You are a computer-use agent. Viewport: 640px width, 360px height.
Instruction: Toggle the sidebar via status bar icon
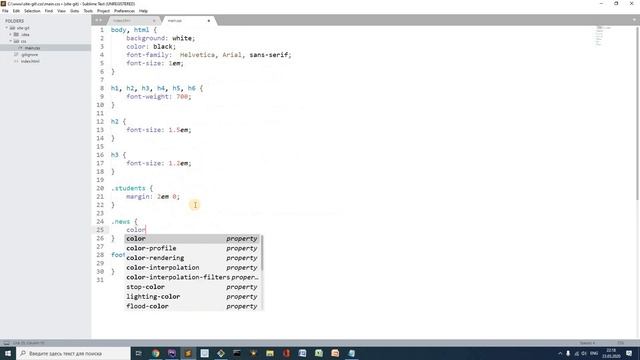pyautogui.click(x=7, y=343)
